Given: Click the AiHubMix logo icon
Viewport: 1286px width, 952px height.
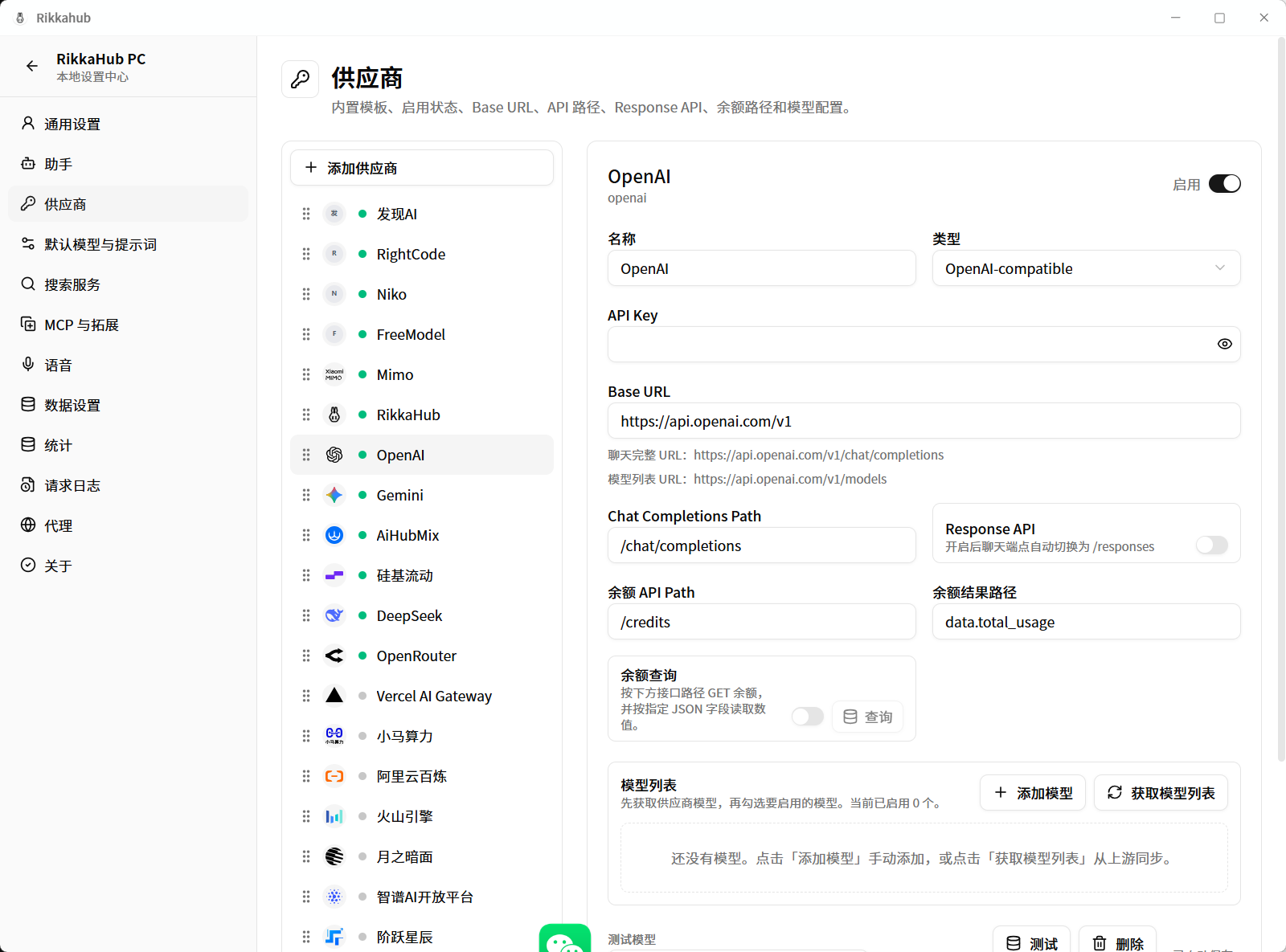Looking at the screenshot, I should 334,535.
